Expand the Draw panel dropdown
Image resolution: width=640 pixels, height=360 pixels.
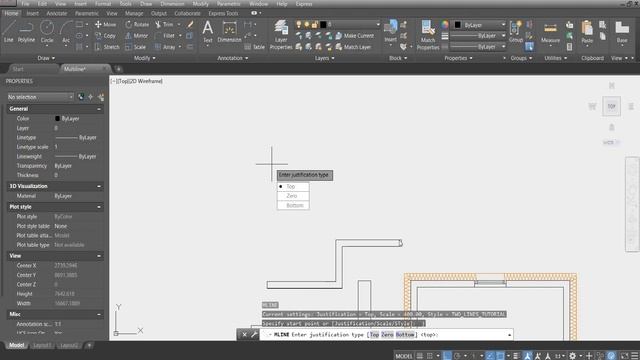(x=46, y=58)
